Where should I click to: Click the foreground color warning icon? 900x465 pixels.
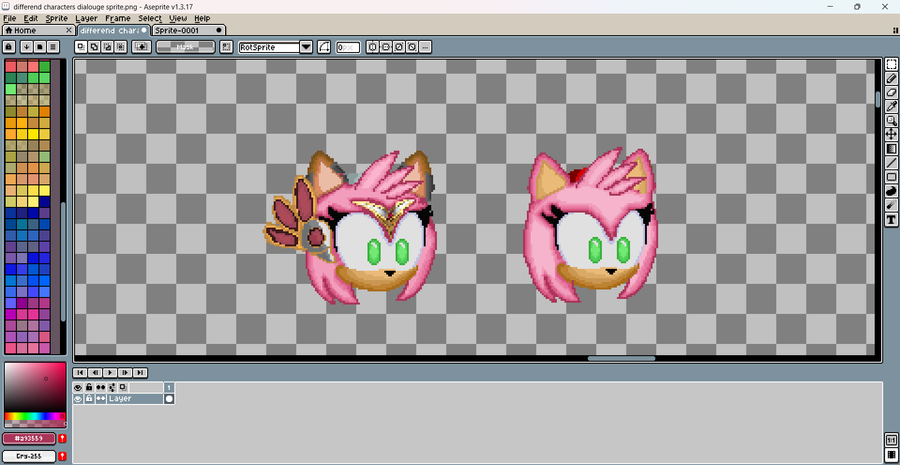point(63,439)
